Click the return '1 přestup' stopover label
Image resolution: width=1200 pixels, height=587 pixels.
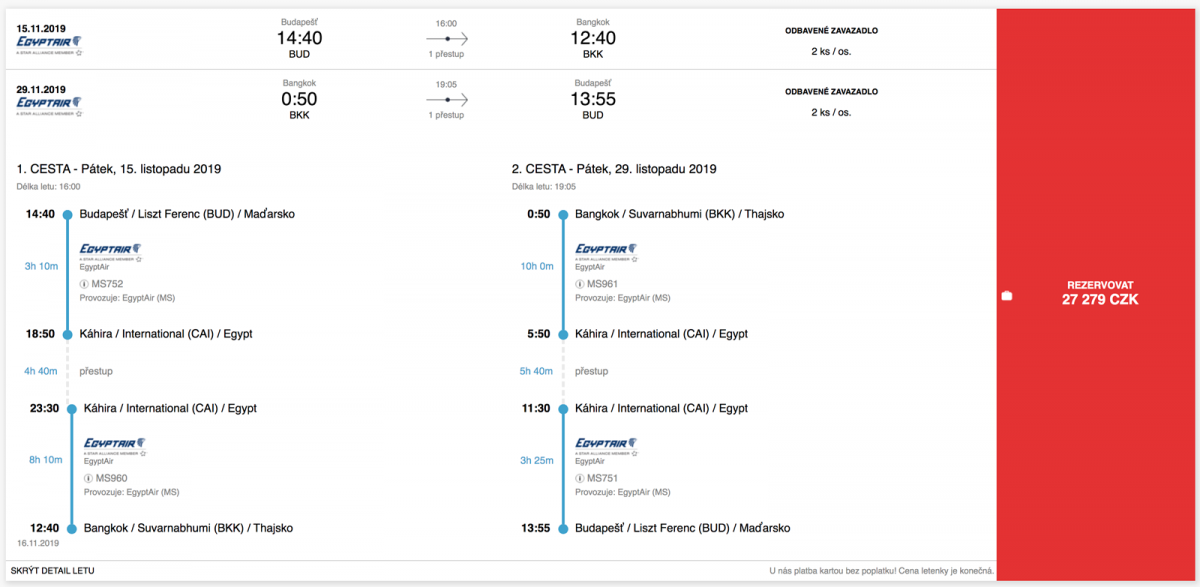pos(446,115)
